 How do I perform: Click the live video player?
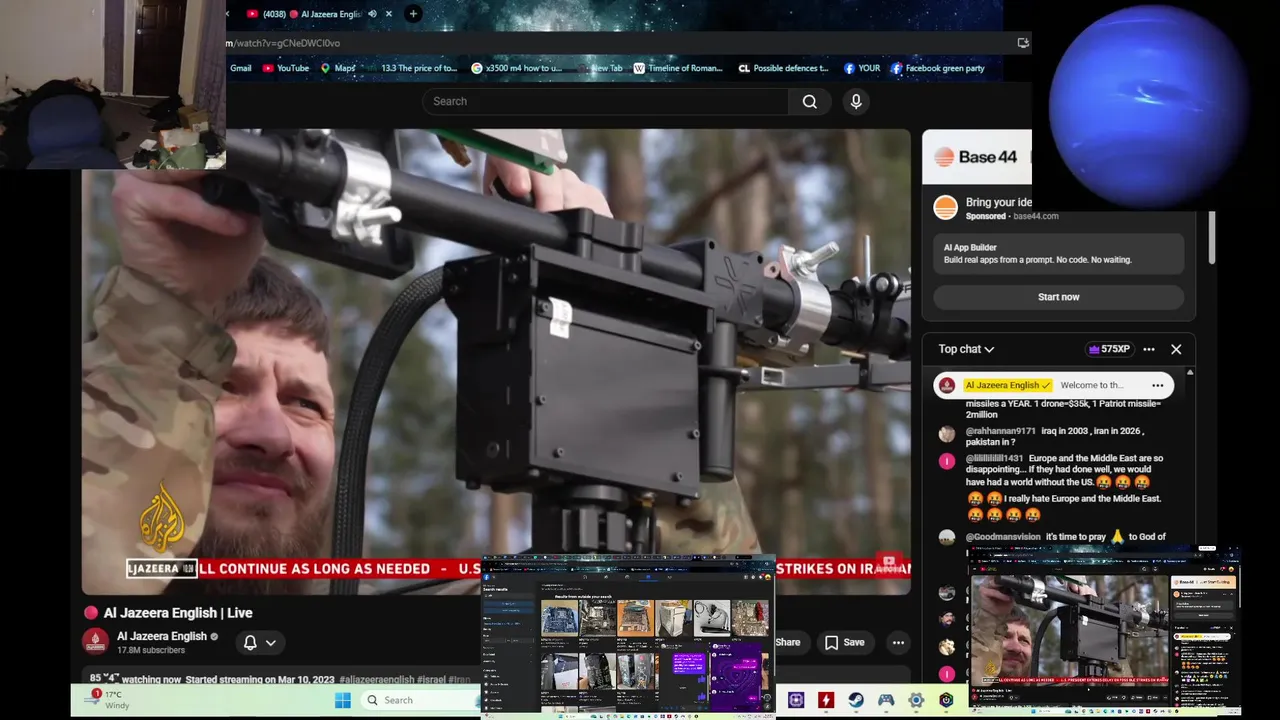pos(496,361)
